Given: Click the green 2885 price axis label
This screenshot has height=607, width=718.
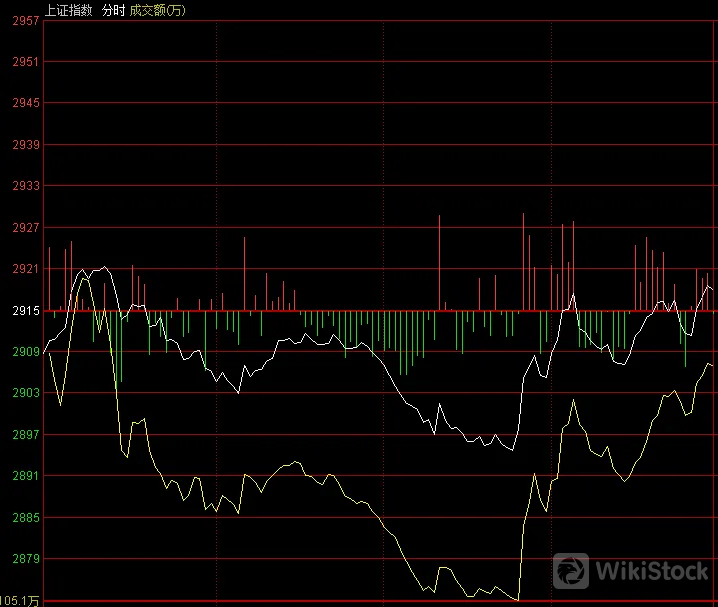Looking at the screenshot, I should tap(26, 518).
